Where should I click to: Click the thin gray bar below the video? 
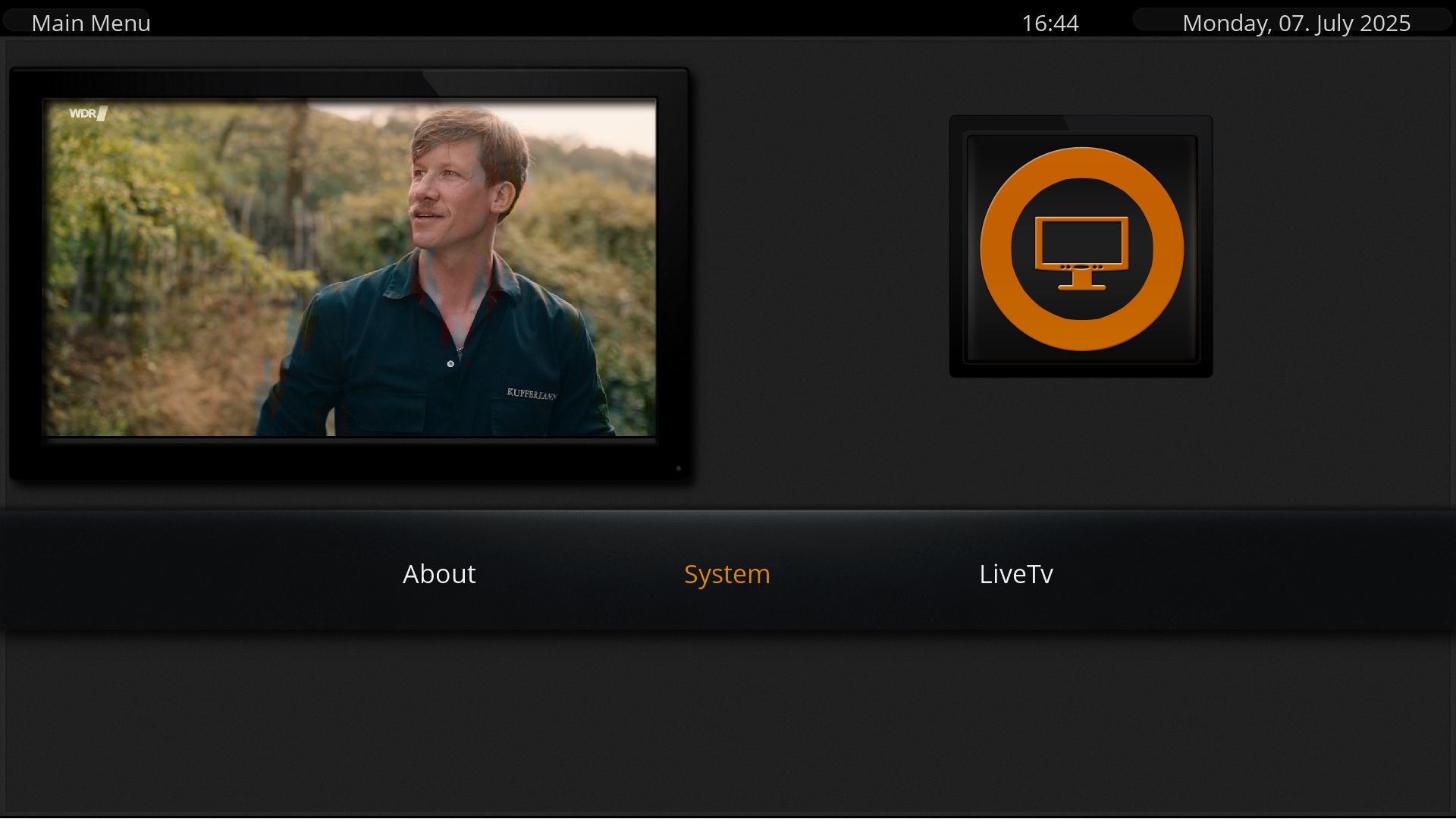coord(349,440)
